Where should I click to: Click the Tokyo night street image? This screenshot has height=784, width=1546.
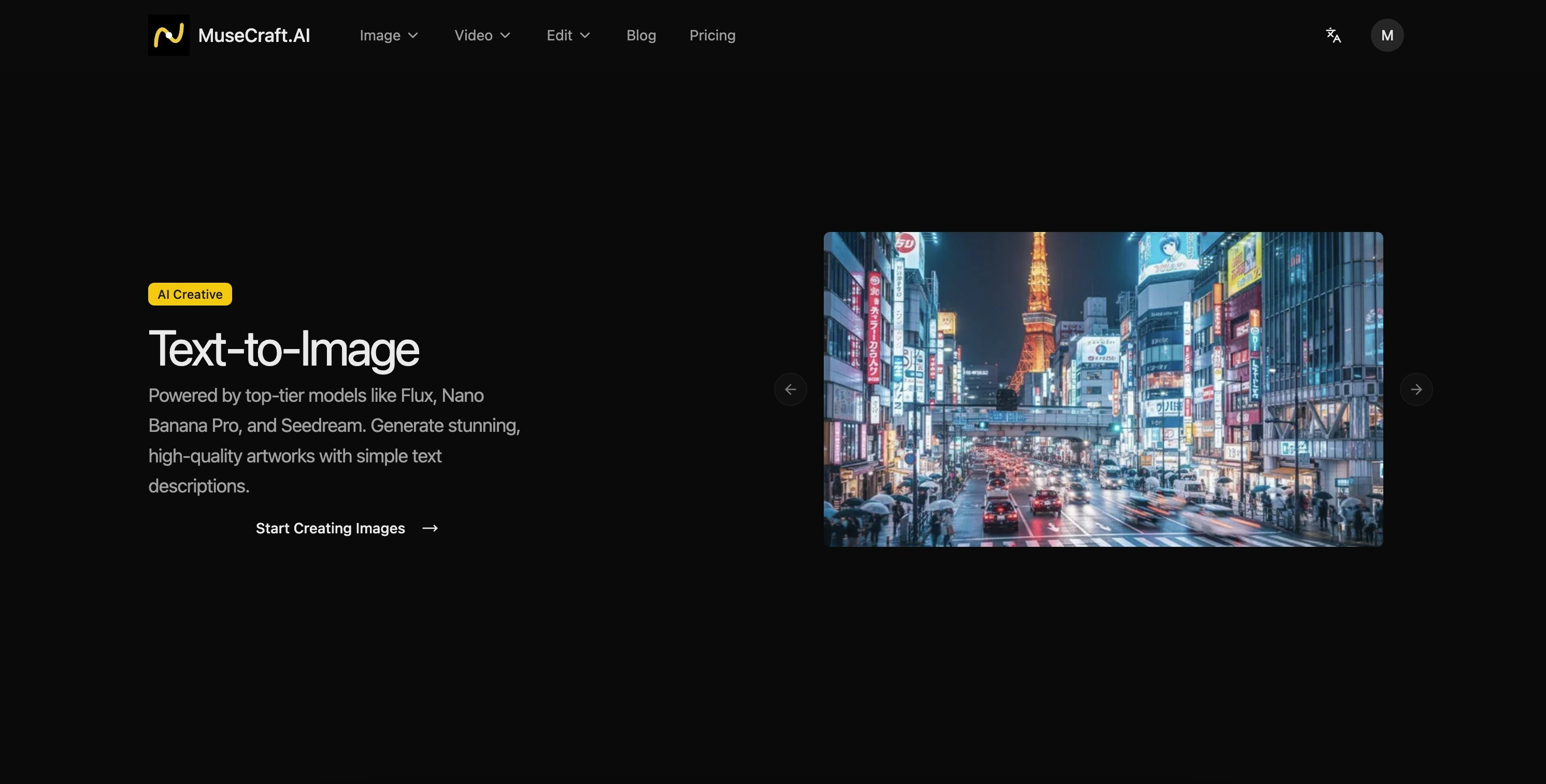coord(1103,389)
